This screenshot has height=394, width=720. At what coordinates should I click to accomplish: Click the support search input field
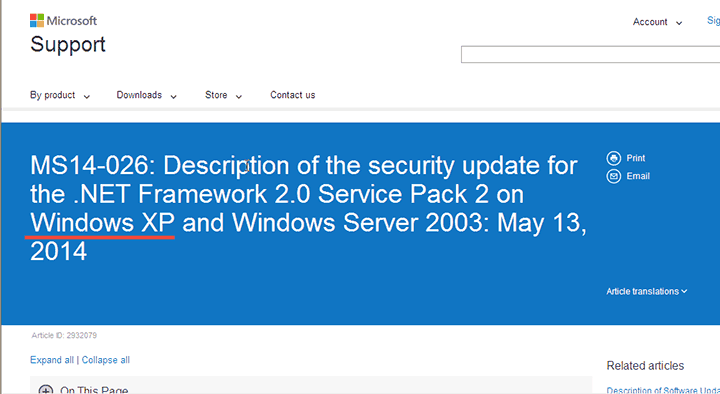point(591,55)
